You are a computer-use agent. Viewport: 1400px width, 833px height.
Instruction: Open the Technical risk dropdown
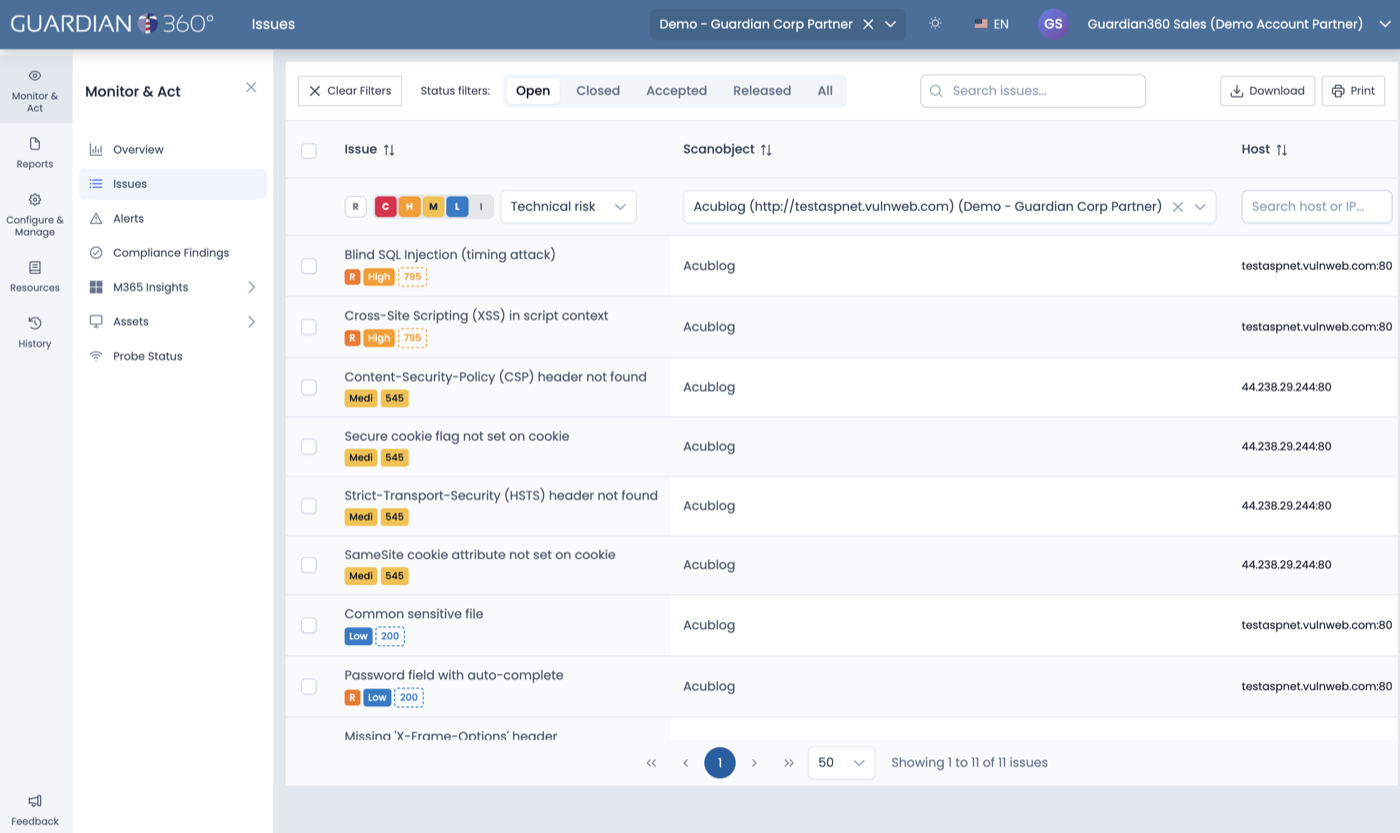point(568,207)
